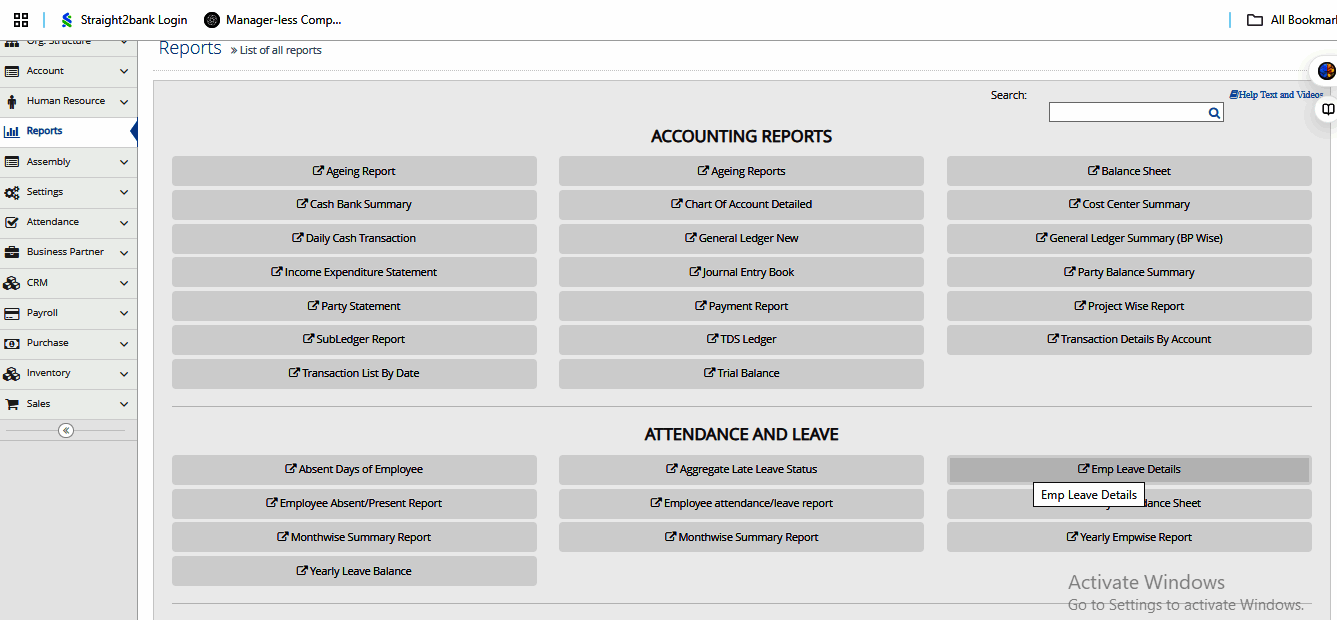Screen dimensions: 1337x620
Task: Expand the Payroll menu chevron
Action: click(x=124, y=313)
